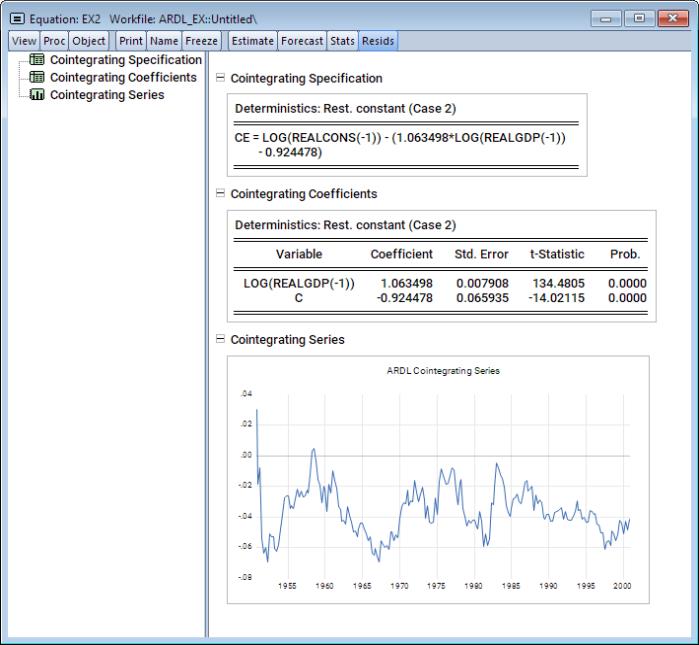The image size is (699, 645).
Task: Click the Estimate button
Action: [x=252, y=41]
